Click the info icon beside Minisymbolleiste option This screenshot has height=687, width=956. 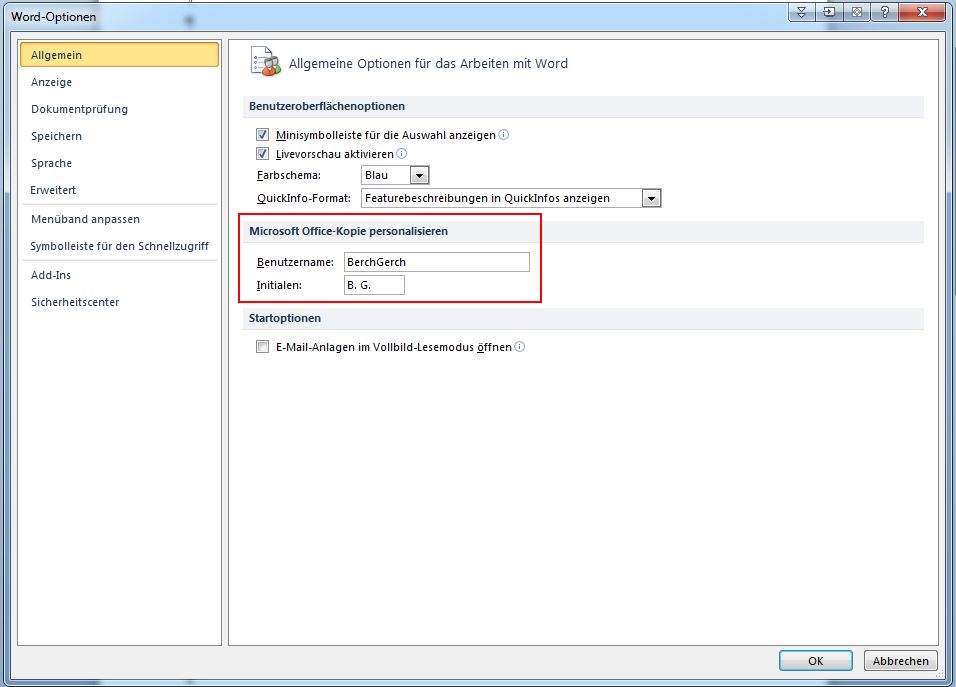pyautogui.click(x=502, y=134)
